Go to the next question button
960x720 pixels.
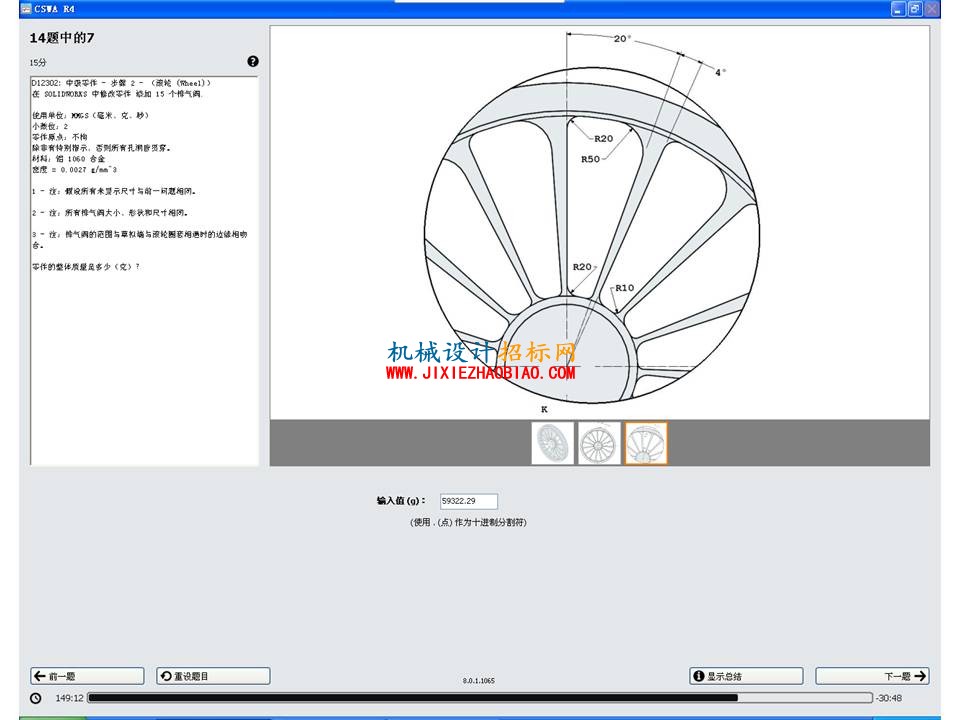pyautogui.click(x=872, y=676)
